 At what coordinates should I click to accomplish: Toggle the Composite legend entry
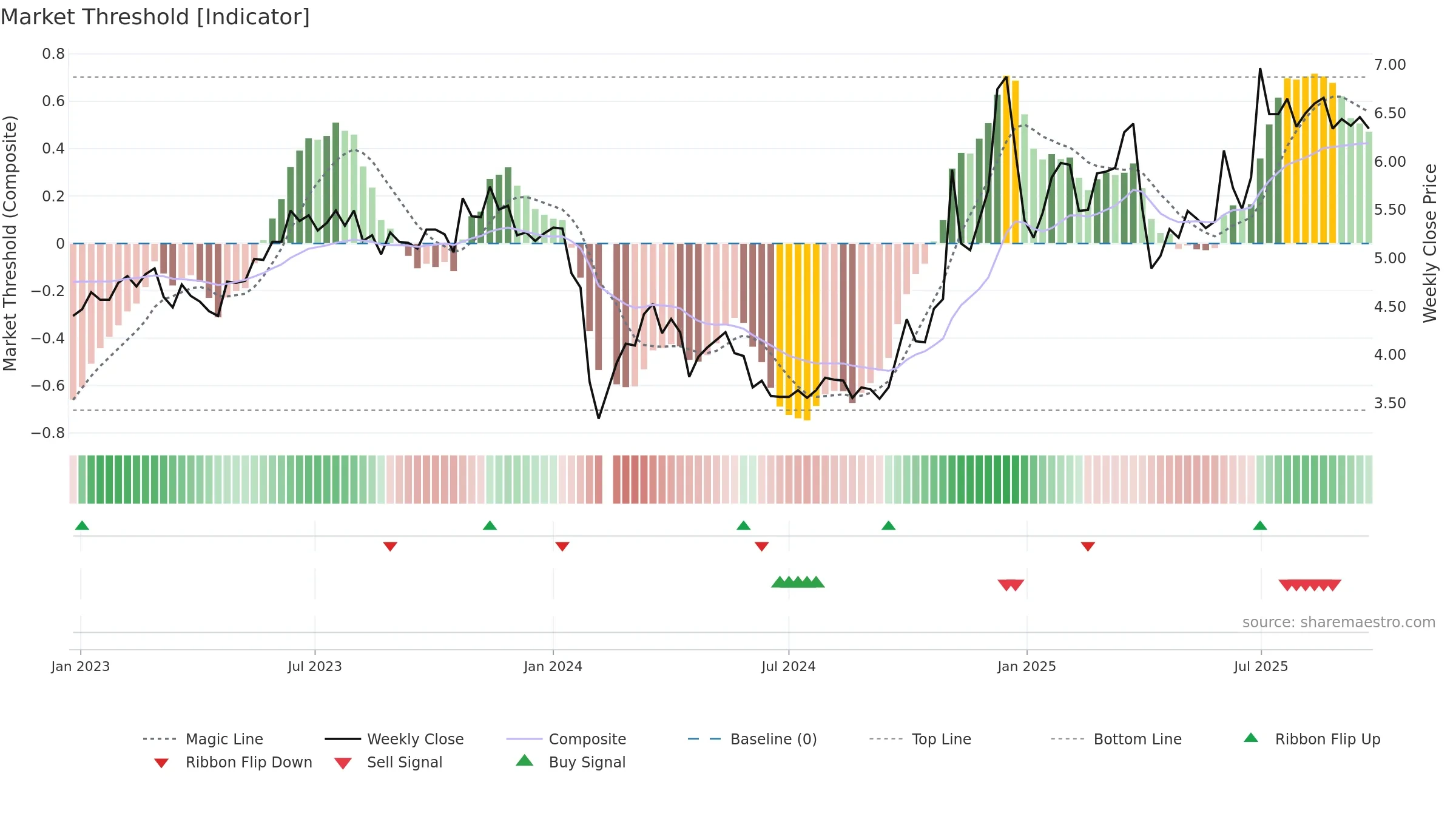pyautogui.click(x=566, y=739)
